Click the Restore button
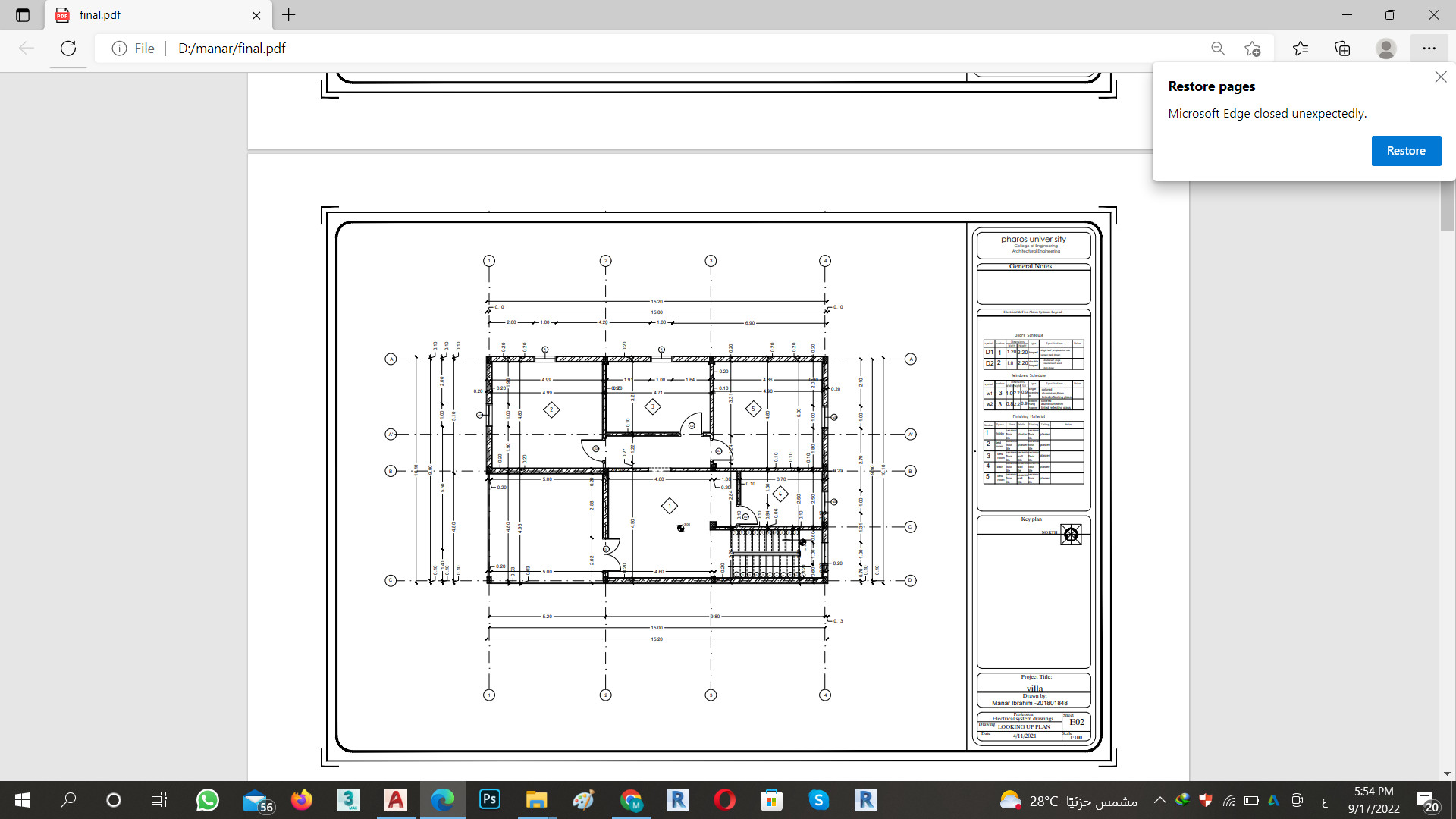Viewport: 1456px width, 819px height. [x=1405, y=151]
